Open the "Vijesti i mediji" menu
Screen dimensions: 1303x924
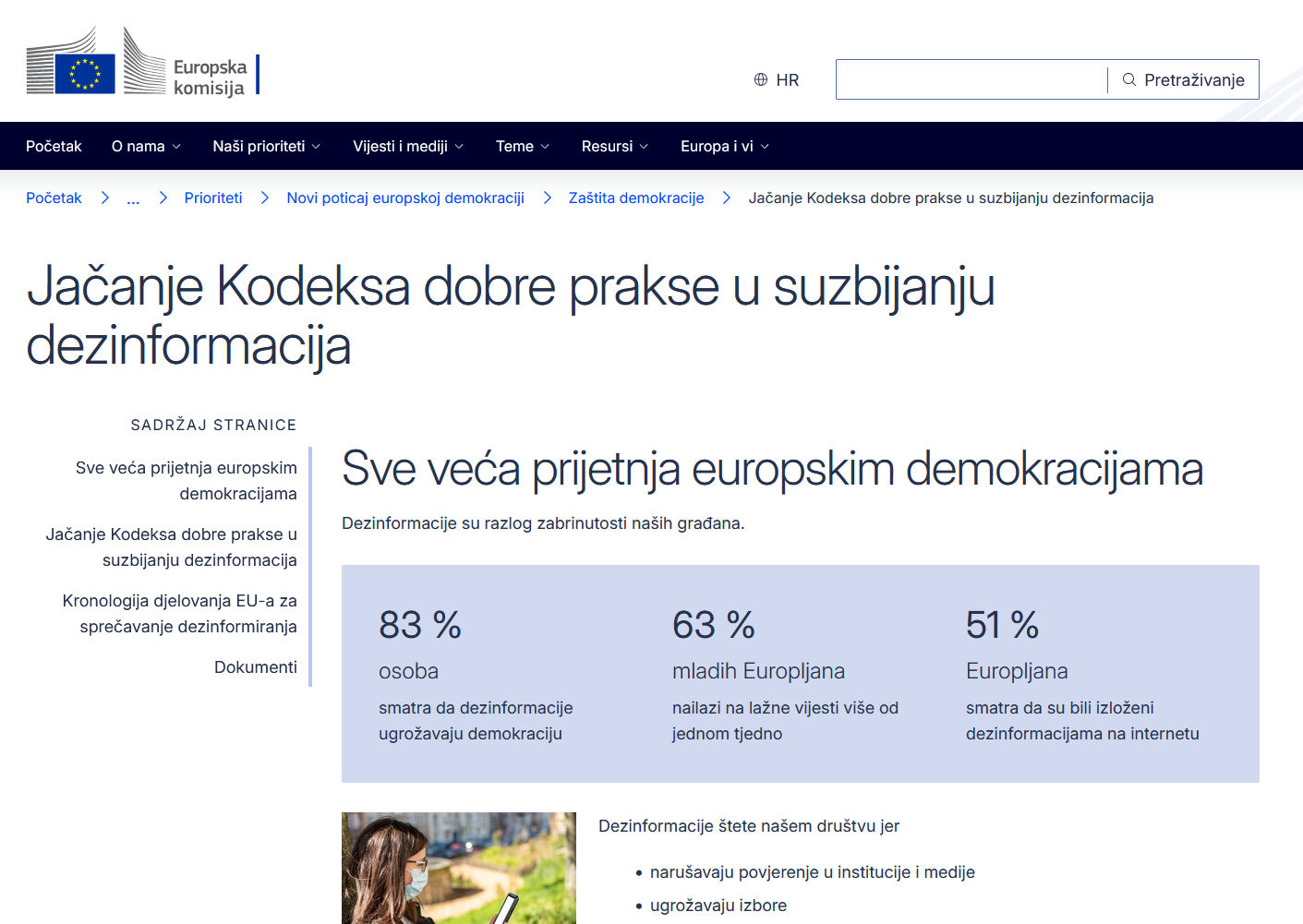pos(407,146)
